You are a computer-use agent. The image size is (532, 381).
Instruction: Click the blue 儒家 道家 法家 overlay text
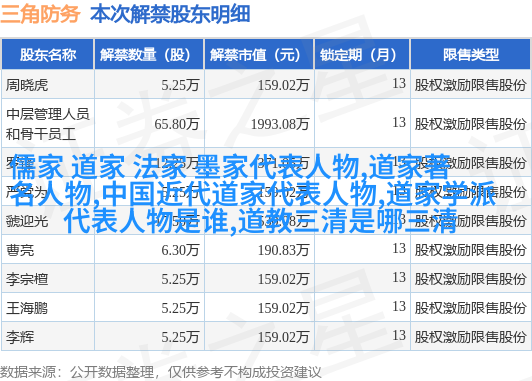pos(254,194)
